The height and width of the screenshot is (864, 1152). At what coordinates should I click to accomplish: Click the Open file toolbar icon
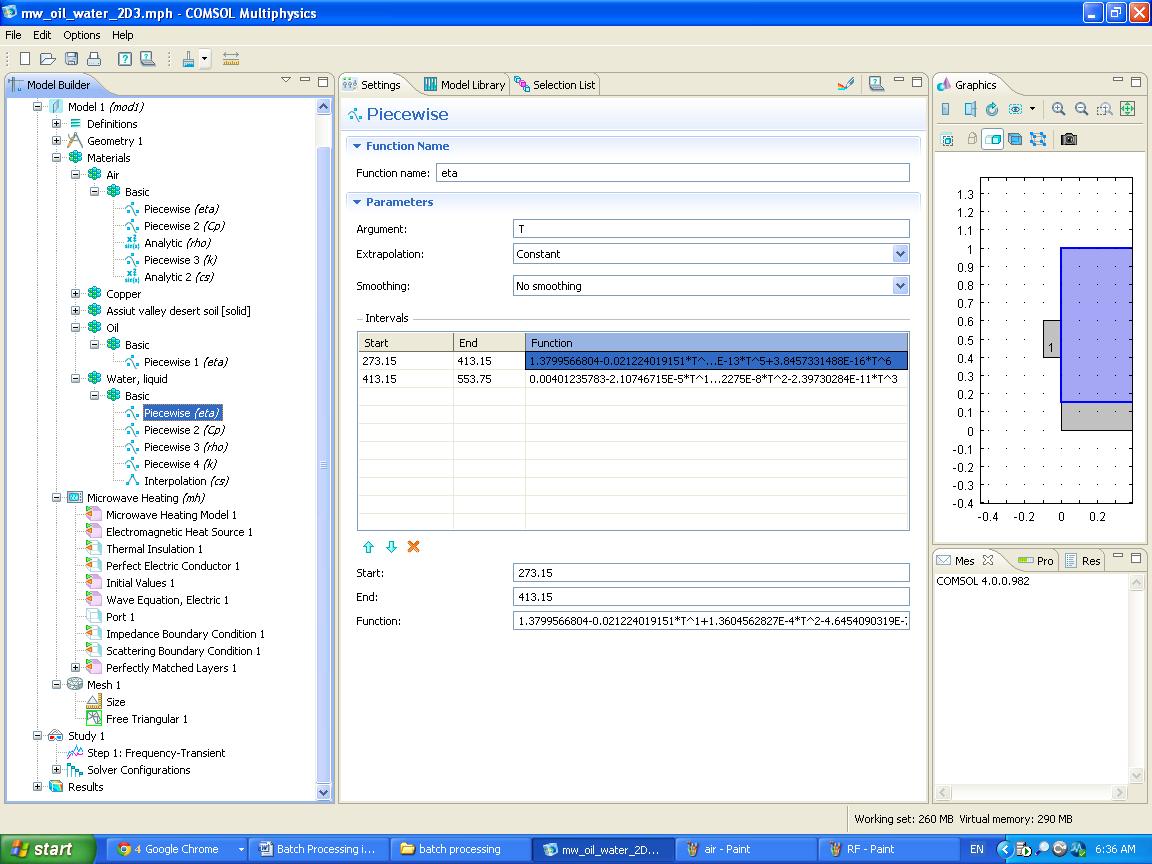coord(48,59)
